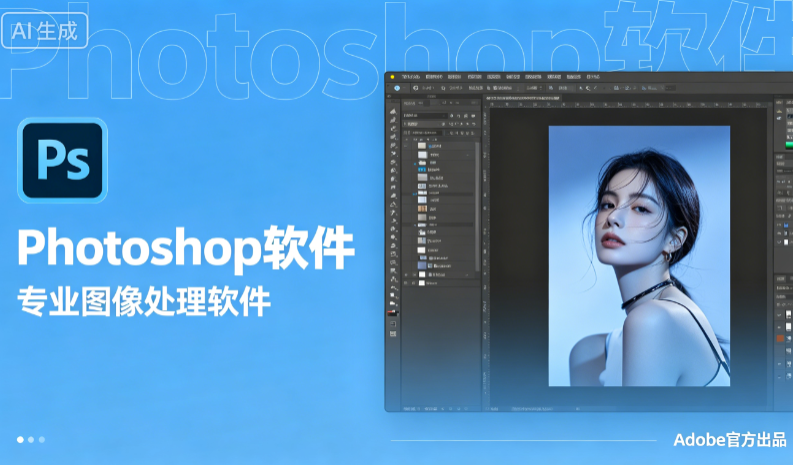The width and height of the screenshot is (793, 465).
Task: Click the bottommost icon of the tools bar
Action: click(x=393, y=334)
